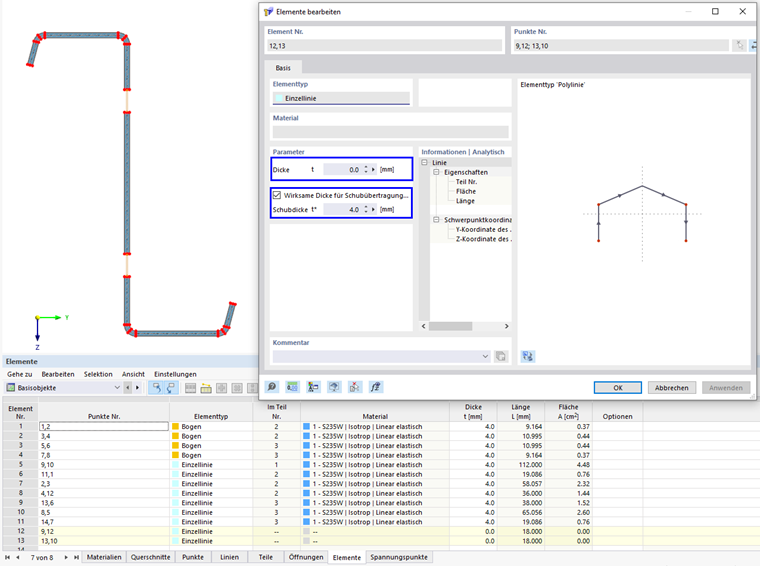This screenshot has width=760, height=566.
Task: Click Schubdicke t* spinner arrows
Action: point(366,209)
